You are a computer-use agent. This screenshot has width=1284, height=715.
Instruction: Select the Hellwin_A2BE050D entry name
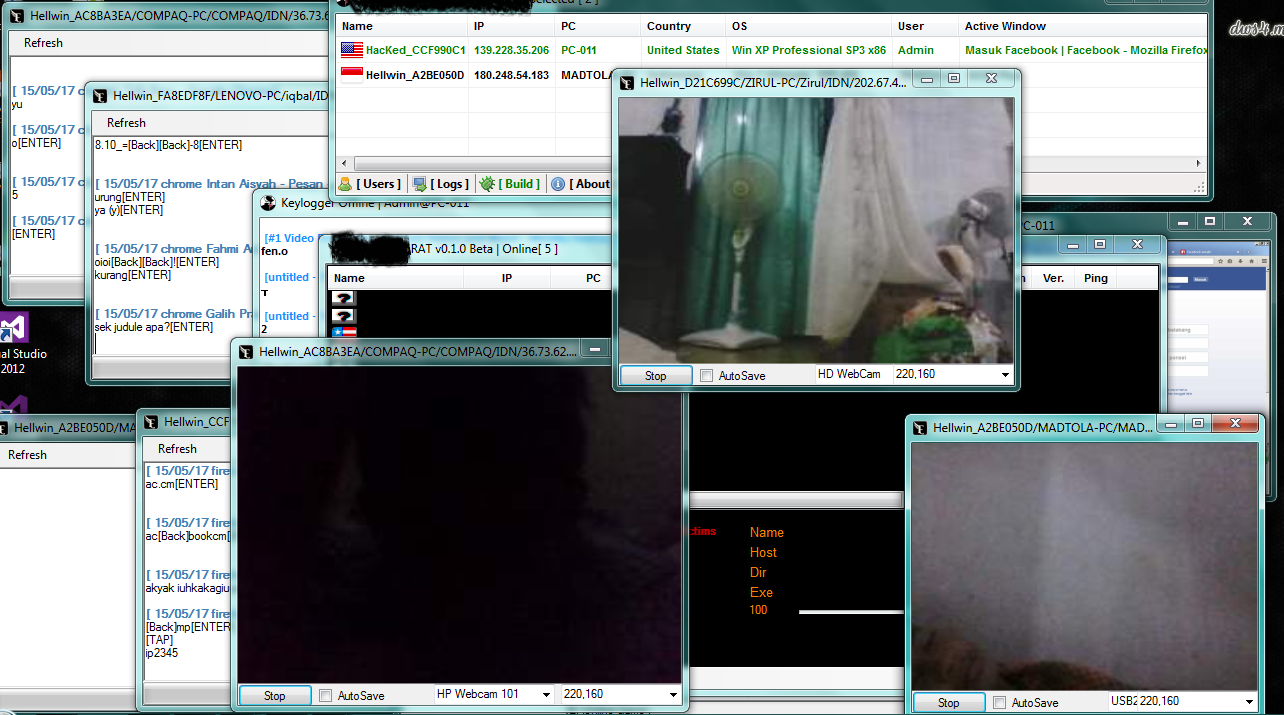coord(415,75)
